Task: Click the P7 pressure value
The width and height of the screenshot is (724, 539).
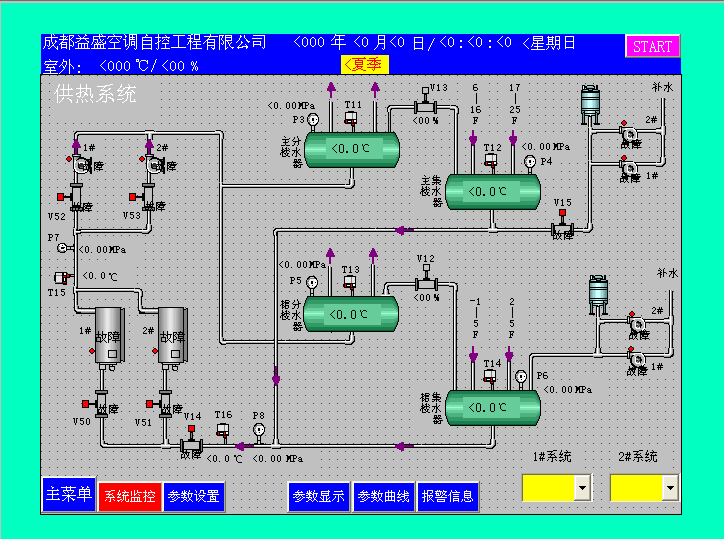Action: click(103, 250)
